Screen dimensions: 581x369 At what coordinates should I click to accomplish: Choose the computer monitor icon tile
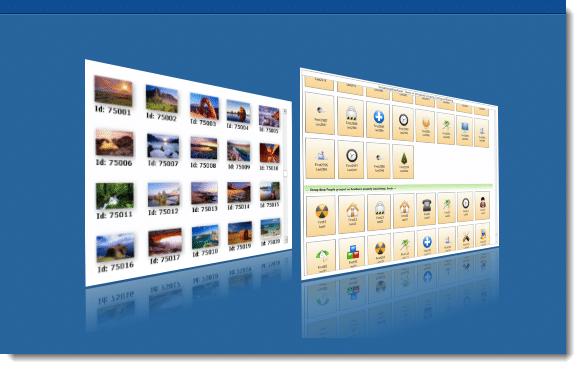[x=465, y=130]
